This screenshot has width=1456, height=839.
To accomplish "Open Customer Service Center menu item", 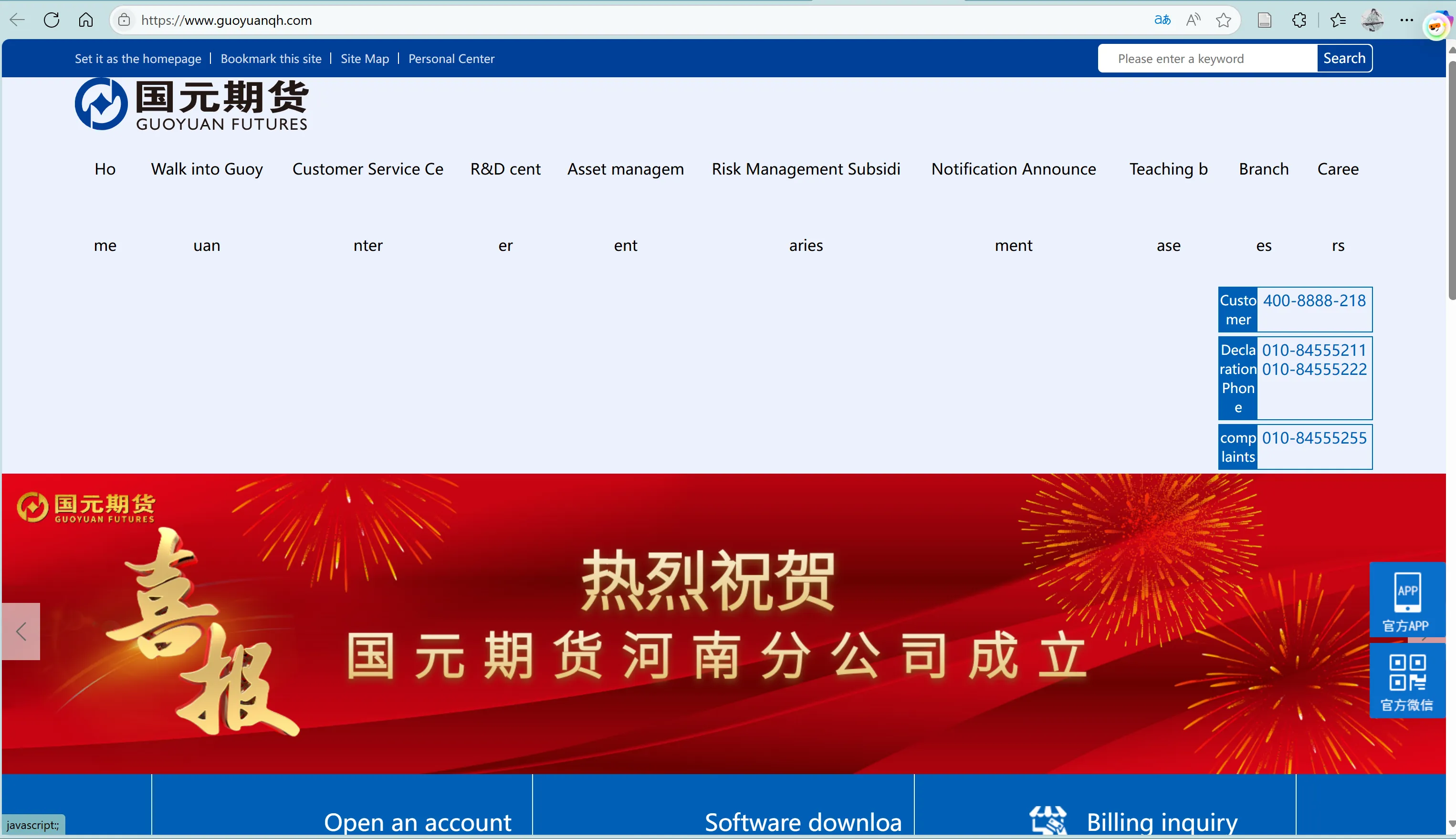I will (368, 207).
